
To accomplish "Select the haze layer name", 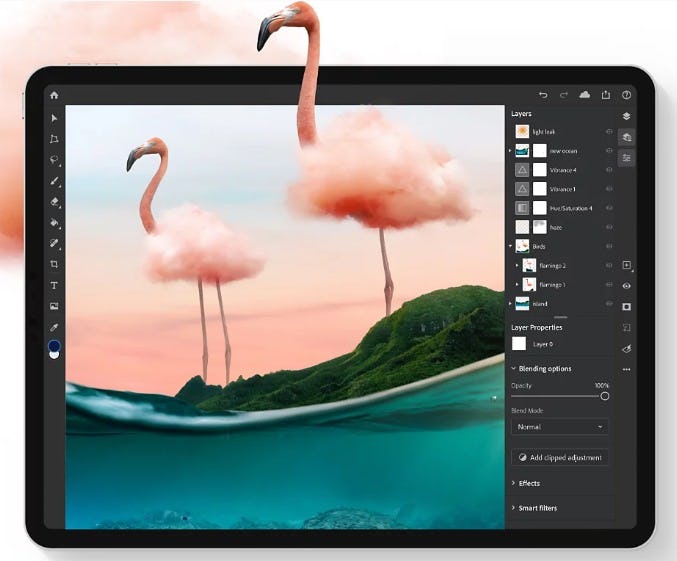I will (556, 227).
